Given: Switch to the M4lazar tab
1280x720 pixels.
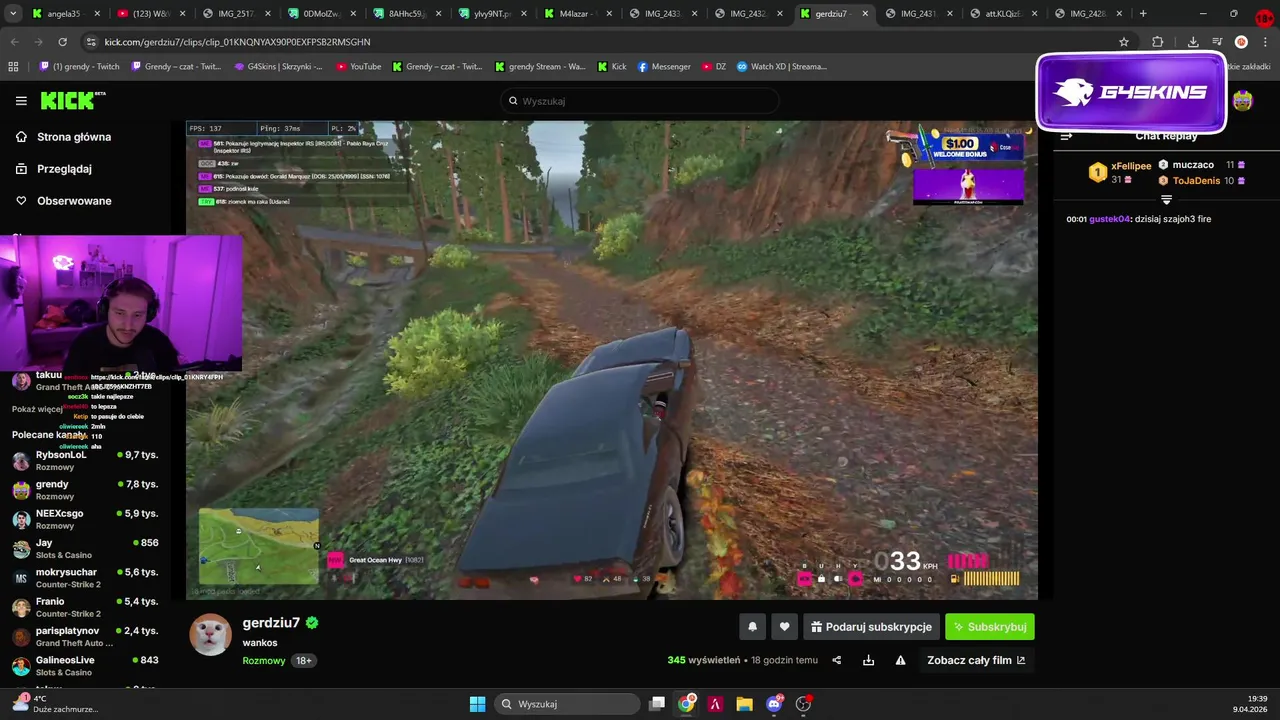Looking at the screenshot, I should coord(577,14).
